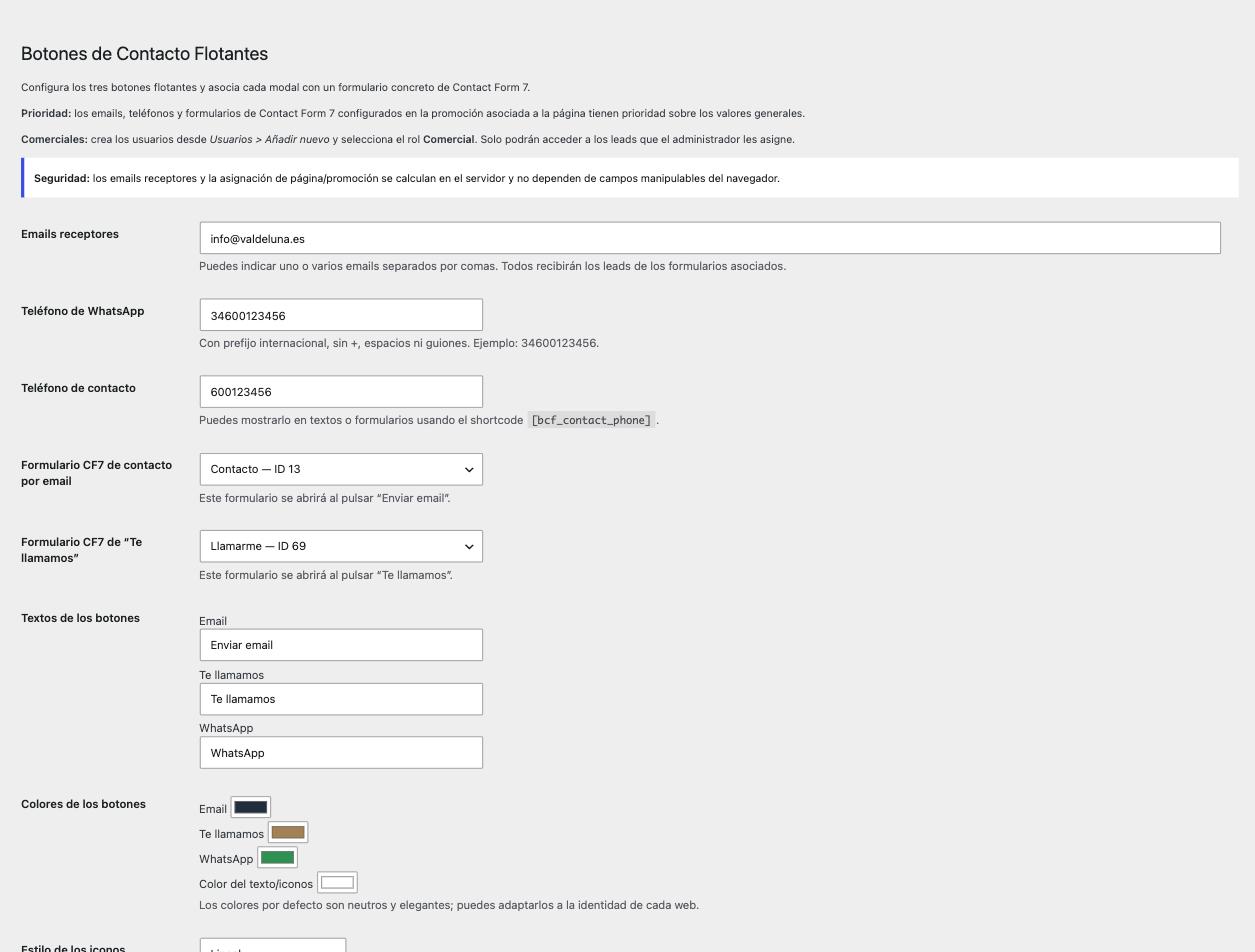The width and height of the screenshot is (1255, 952).
Task: Edit the Enviar email button text field
Action: pyautogui.click(x=341, y=645)
